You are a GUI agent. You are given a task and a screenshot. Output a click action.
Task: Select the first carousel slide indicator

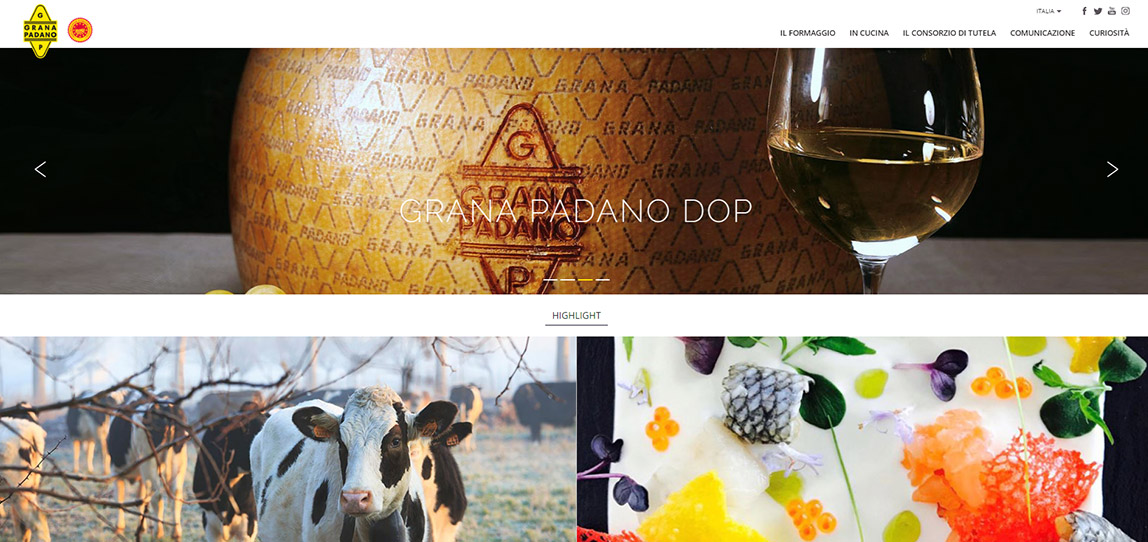(551, 280)
